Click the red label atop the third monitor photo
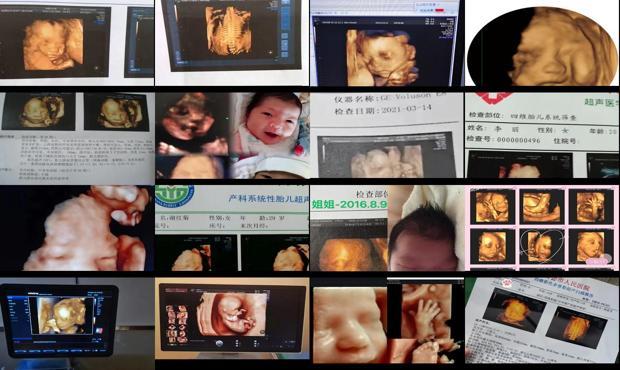 (x=439, y=10)
